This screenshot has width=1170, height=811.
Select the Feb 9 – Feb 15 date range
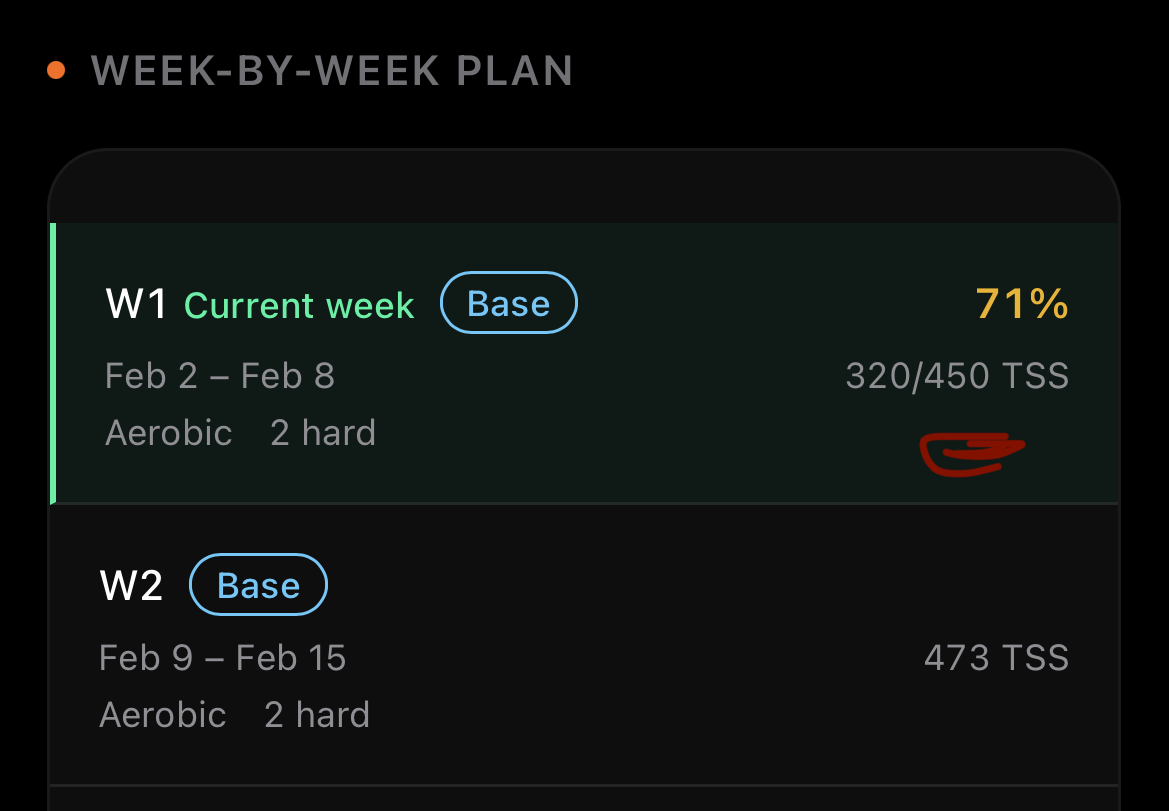click(x=223, y=658)
